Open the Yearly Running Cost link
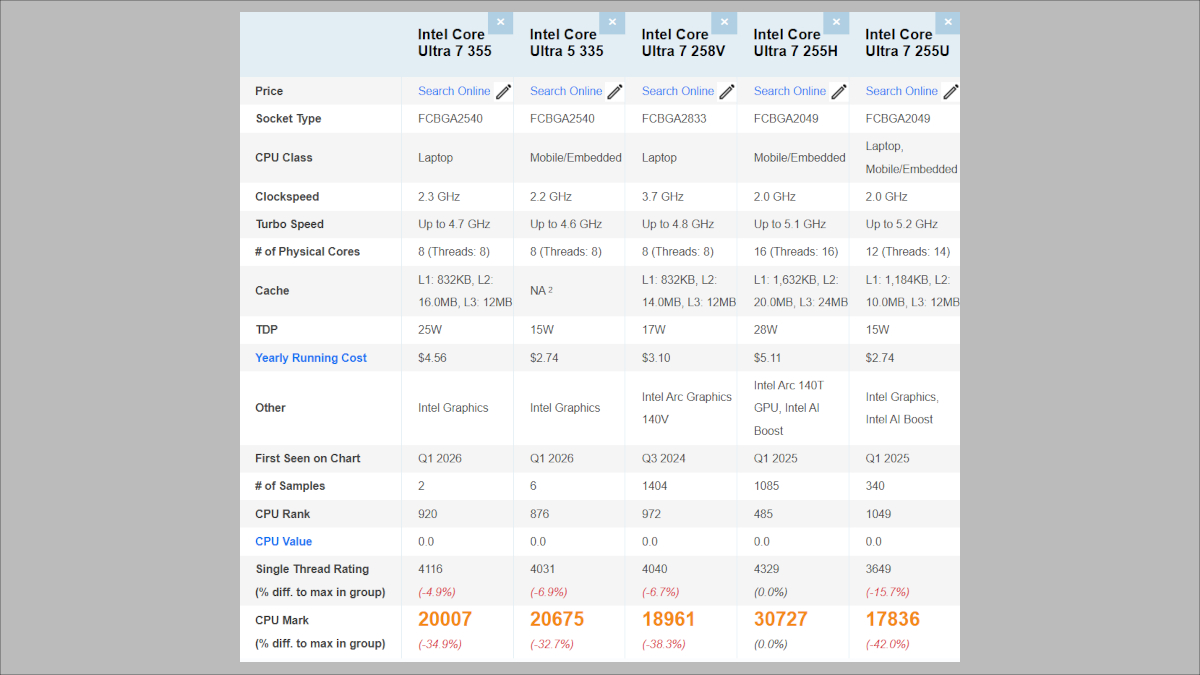This screenshot has height=675, width=1200. [311, 358]
